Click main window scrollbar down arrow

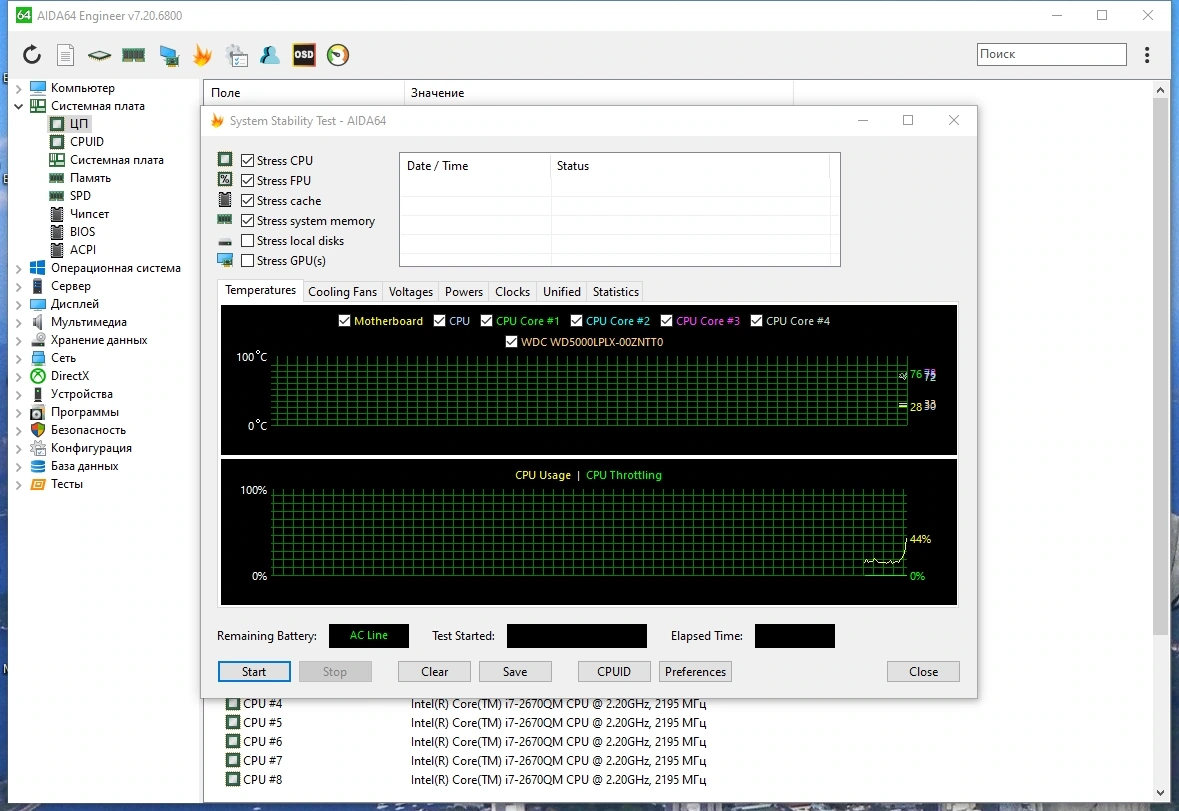tap(1159, 793)
